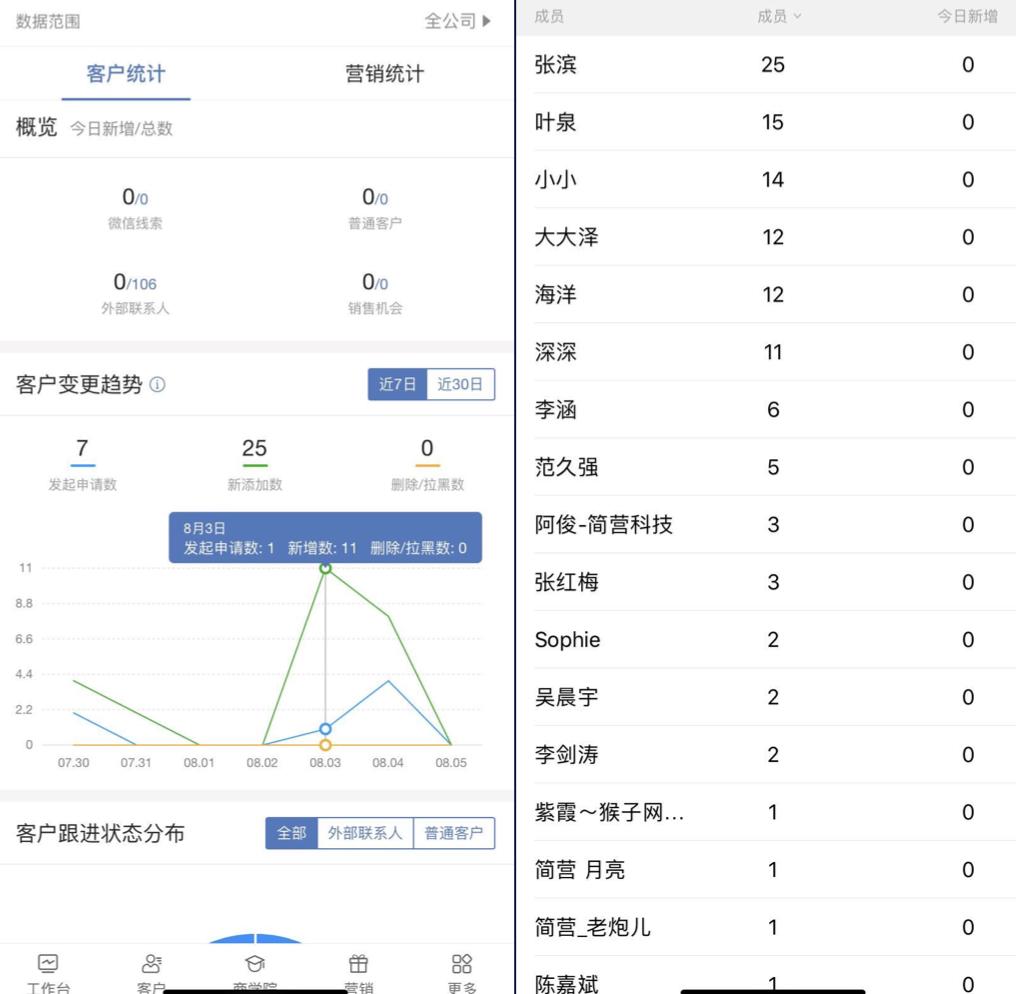1016x994 pixels.
Task: Switch trend range to 近30日
Action: click(460, 383)
